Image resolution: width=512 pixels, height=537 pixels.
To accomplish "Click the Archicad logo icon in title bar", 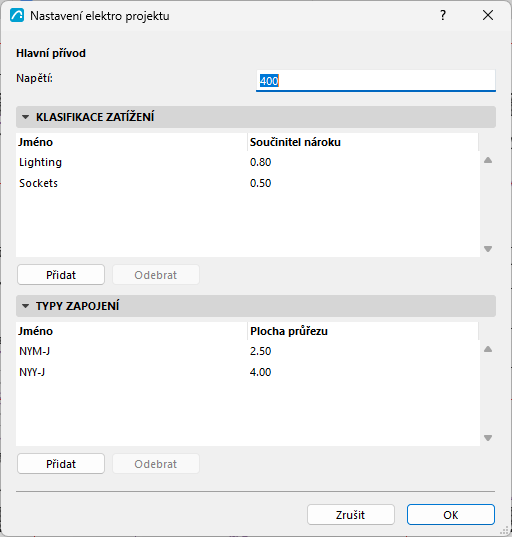I will tap(17, 16).
